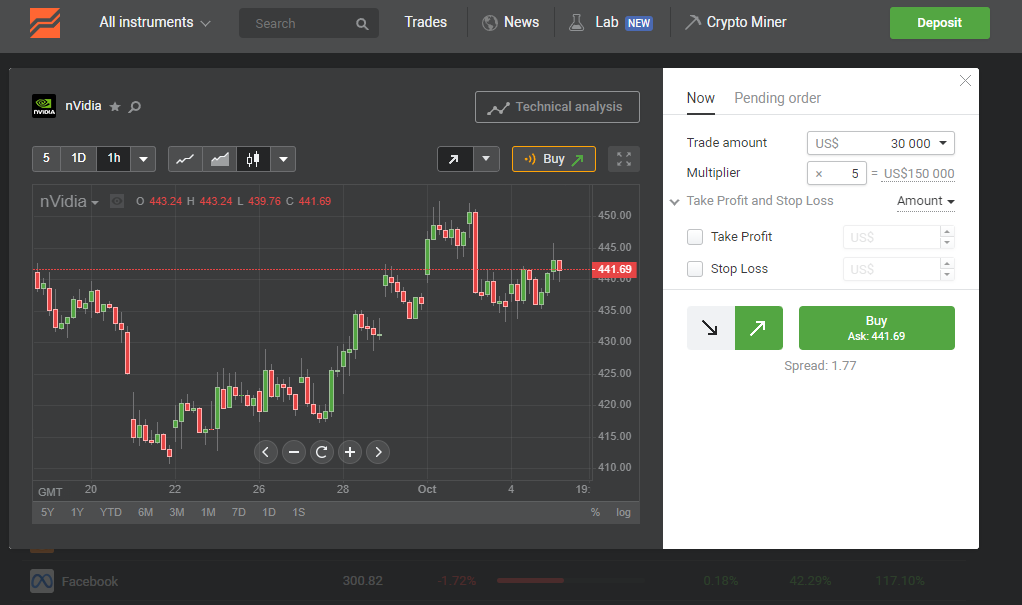Select area chart type
This screenshot has height=605, width=1022.
point(220,159)
